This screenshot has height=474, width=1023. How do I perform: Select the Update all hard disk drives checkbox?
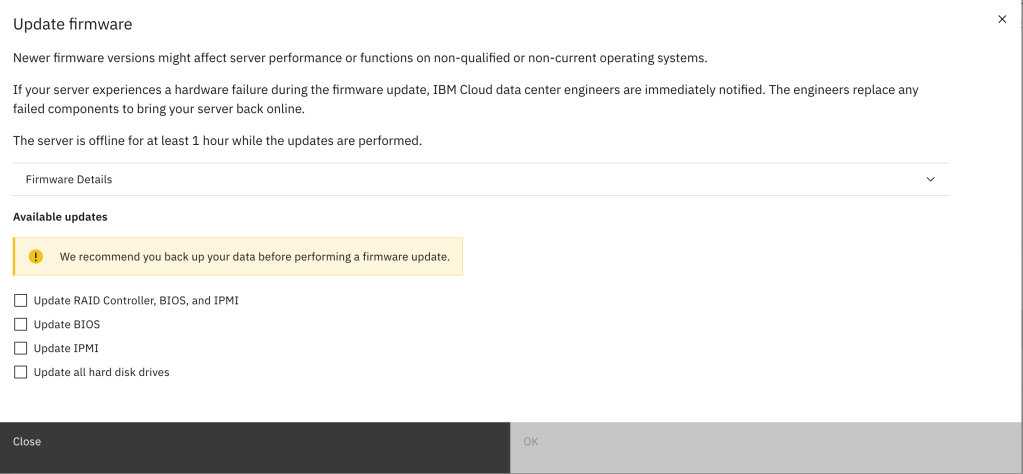click(x=20, y=372)
